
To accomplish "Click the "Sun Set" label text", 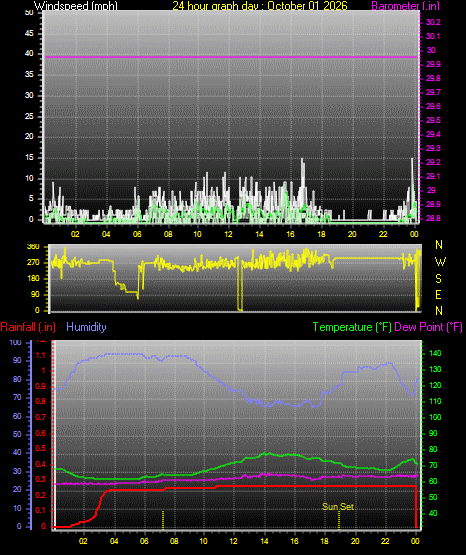I will (338, 507).
